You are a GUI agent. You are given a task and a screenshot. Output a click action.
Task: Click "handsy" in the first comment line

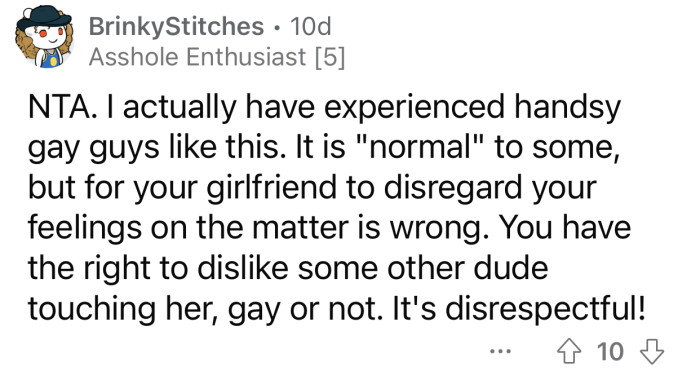tap(567, 107)
